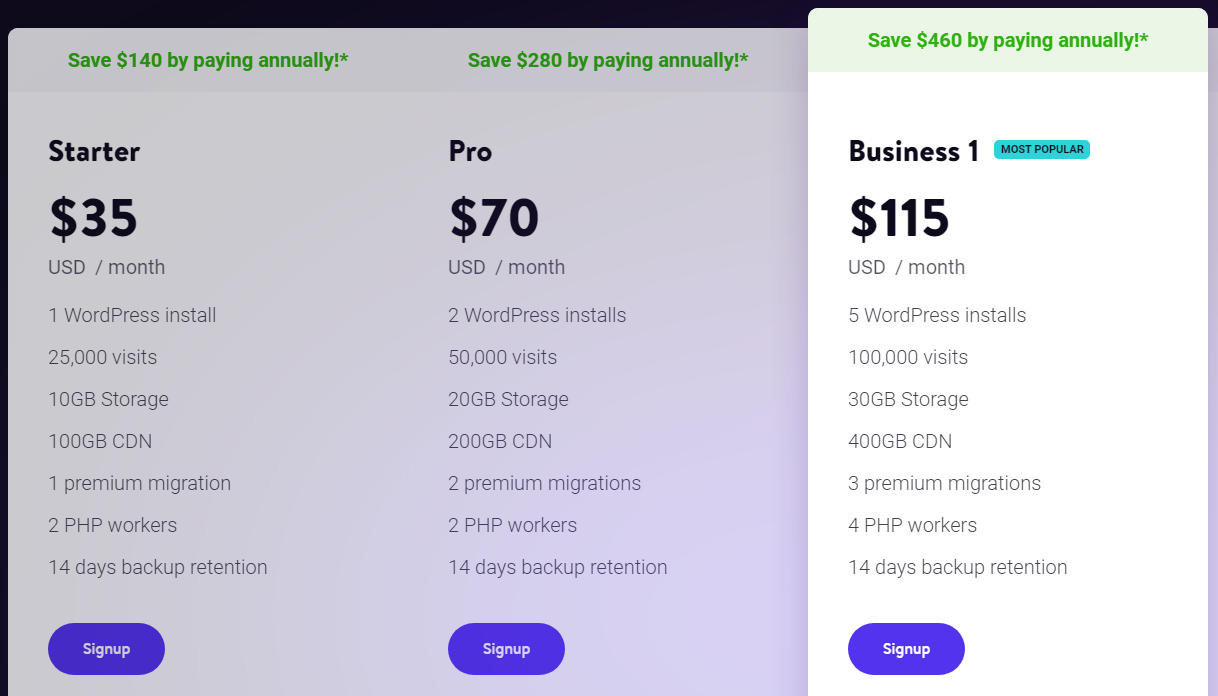The height and width of the screenshot is (696, 1218).
Task: Click Signup button under Starter plan
Action: click(106, 649)
